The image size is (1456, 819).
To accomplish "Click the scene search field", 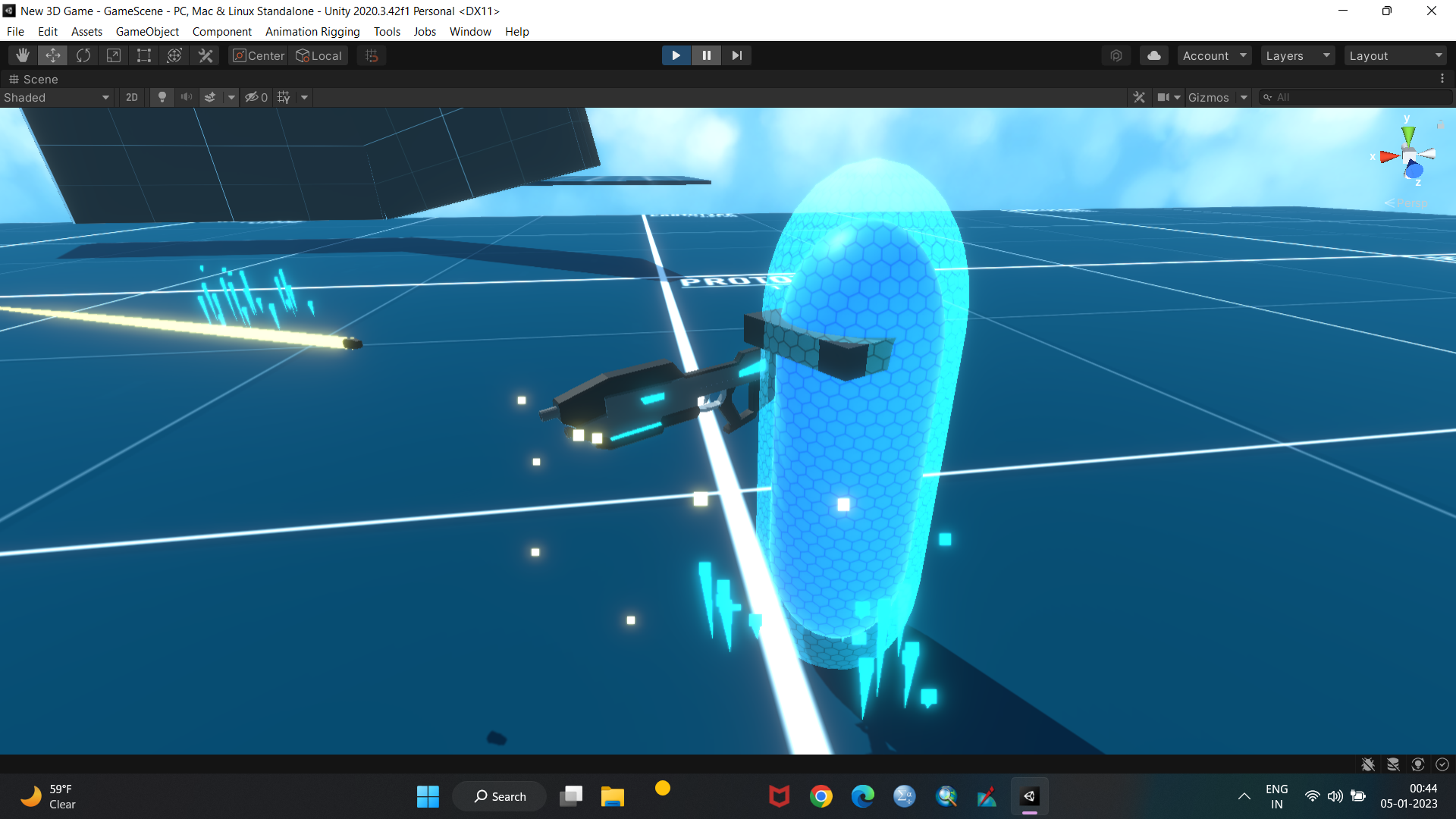I will (x=1357, y=97).
